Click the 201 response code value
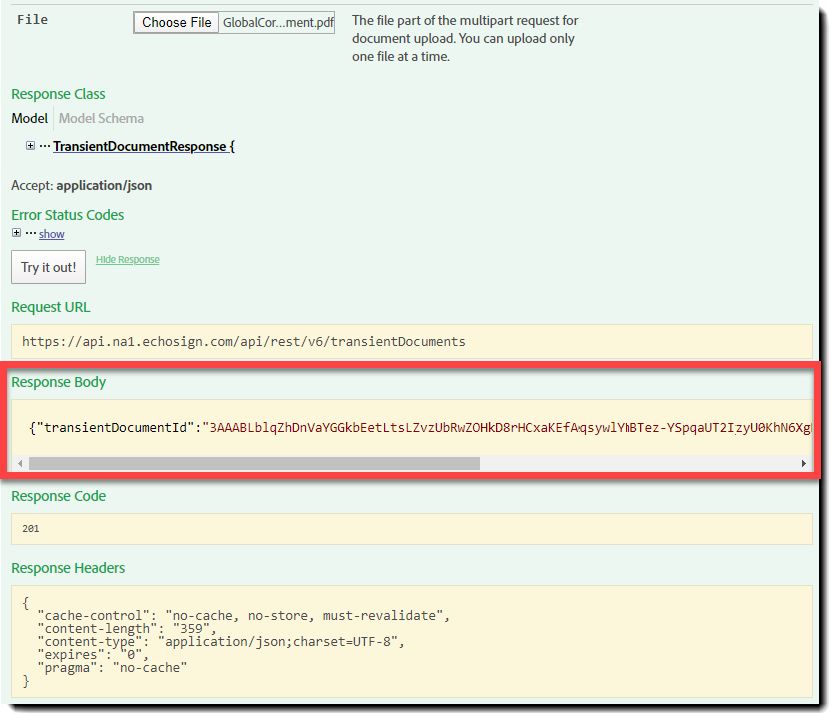 (31, 528)
